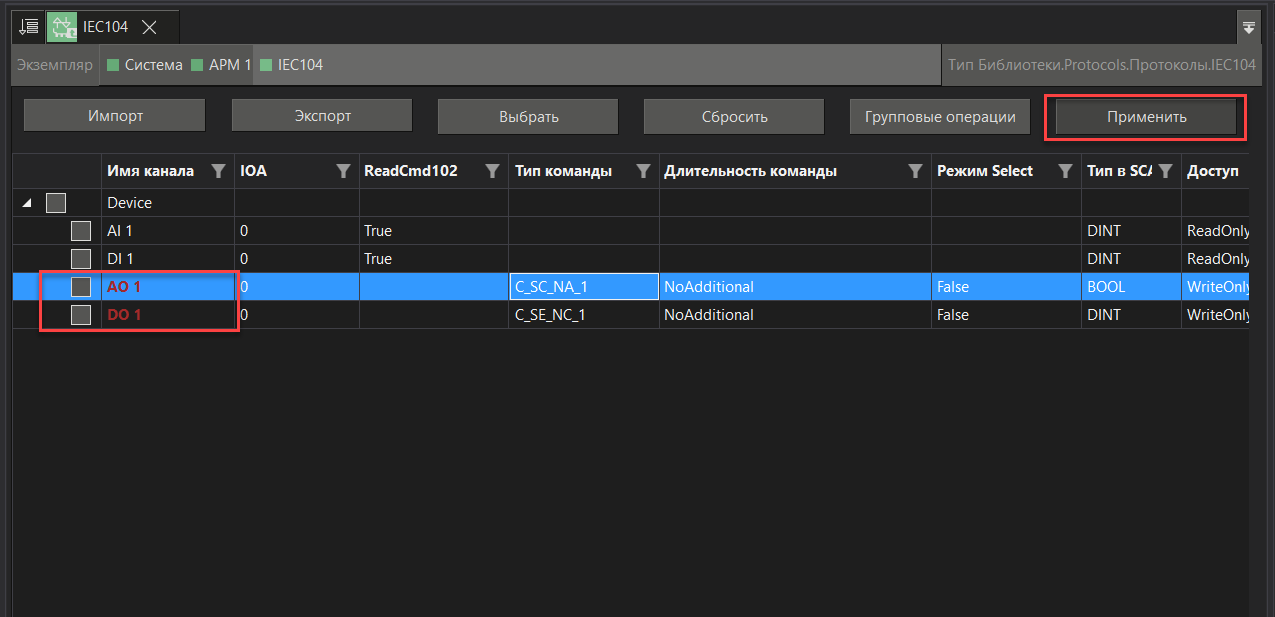Open filter for Длительность команды column

915,172
